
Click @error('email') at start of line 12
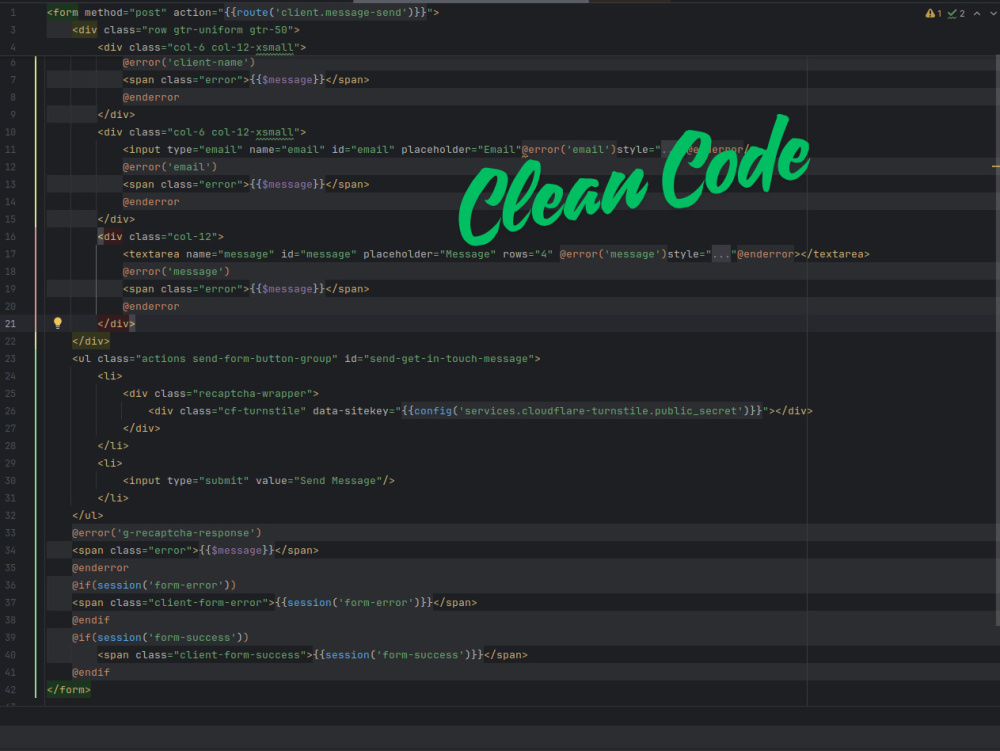click(x=170, y=167)
